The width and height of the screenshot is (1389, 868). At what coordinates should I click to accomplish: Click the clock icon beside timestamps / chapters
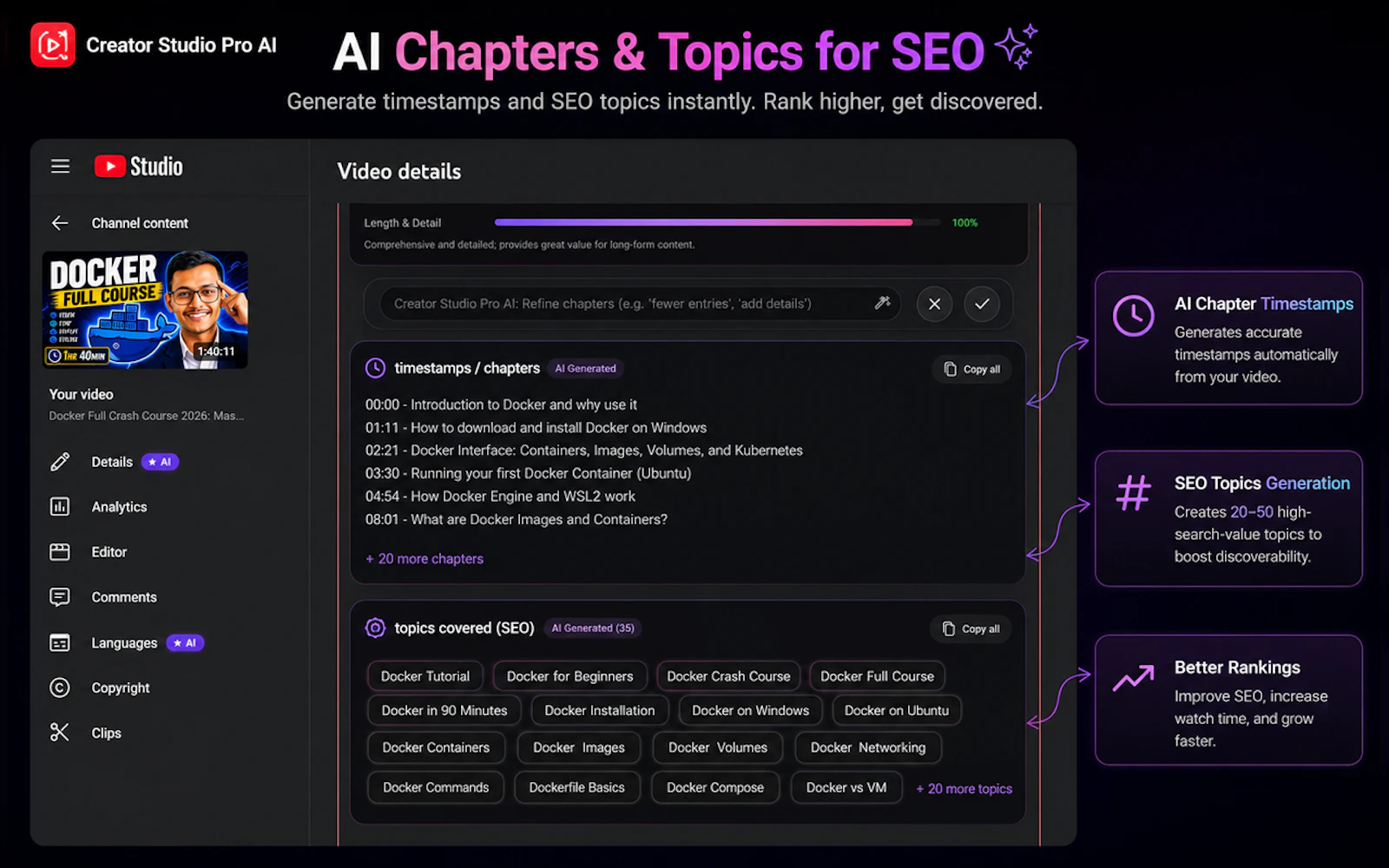(x=375, y=368)
